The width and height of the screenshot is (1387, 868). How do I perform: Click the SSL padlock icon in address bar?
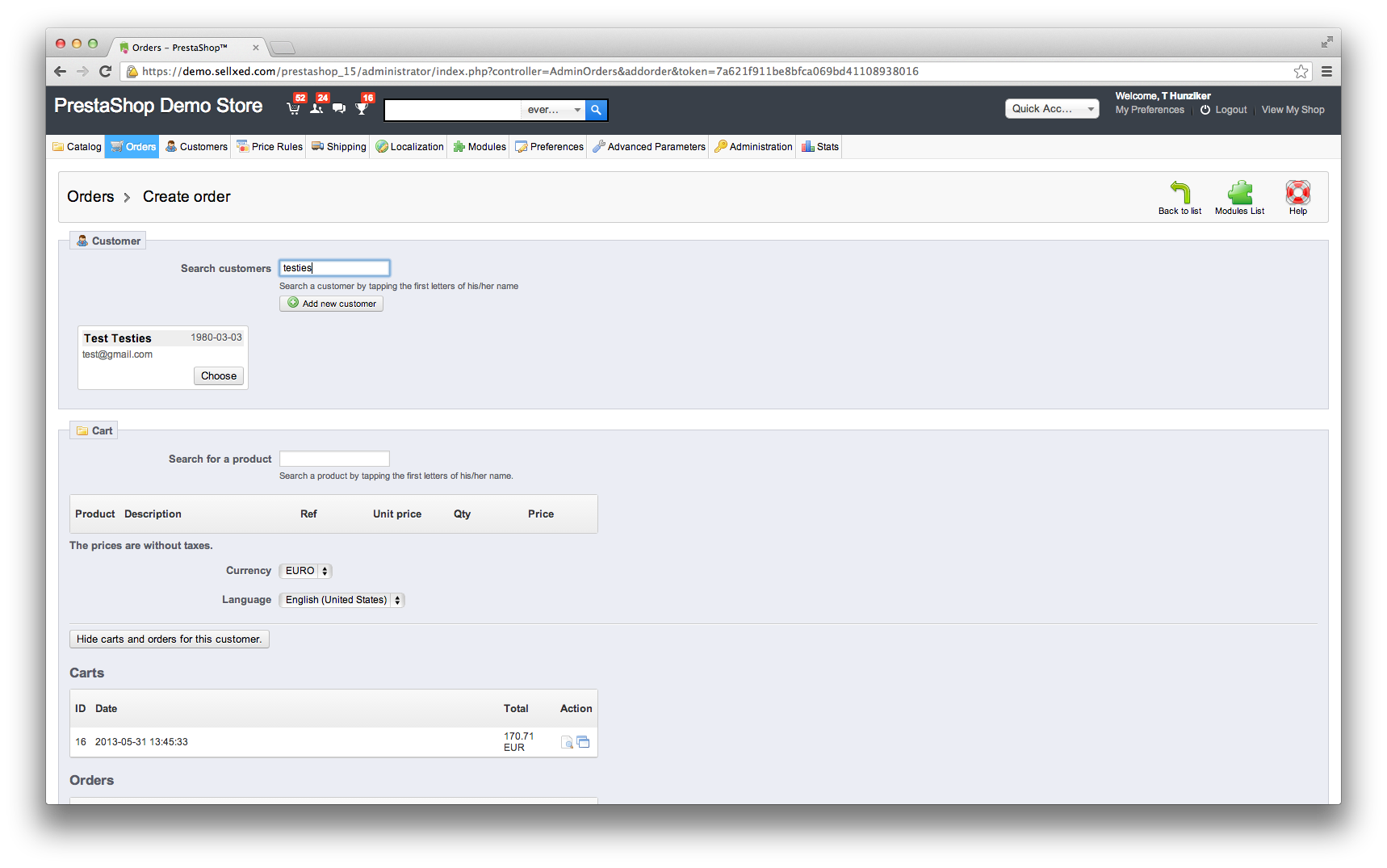132,72
